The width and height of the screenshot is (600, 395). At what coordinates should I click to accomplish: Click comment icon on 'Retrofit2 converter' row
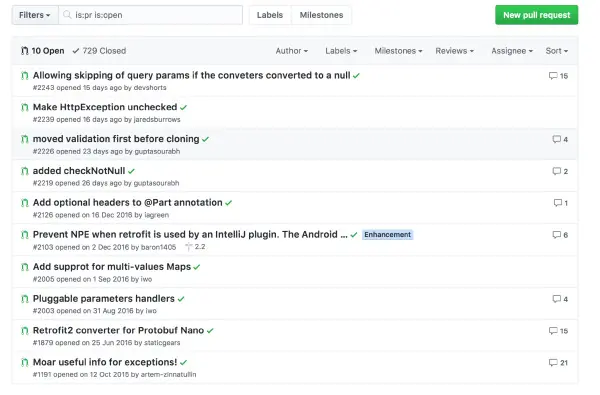[553, 331]
